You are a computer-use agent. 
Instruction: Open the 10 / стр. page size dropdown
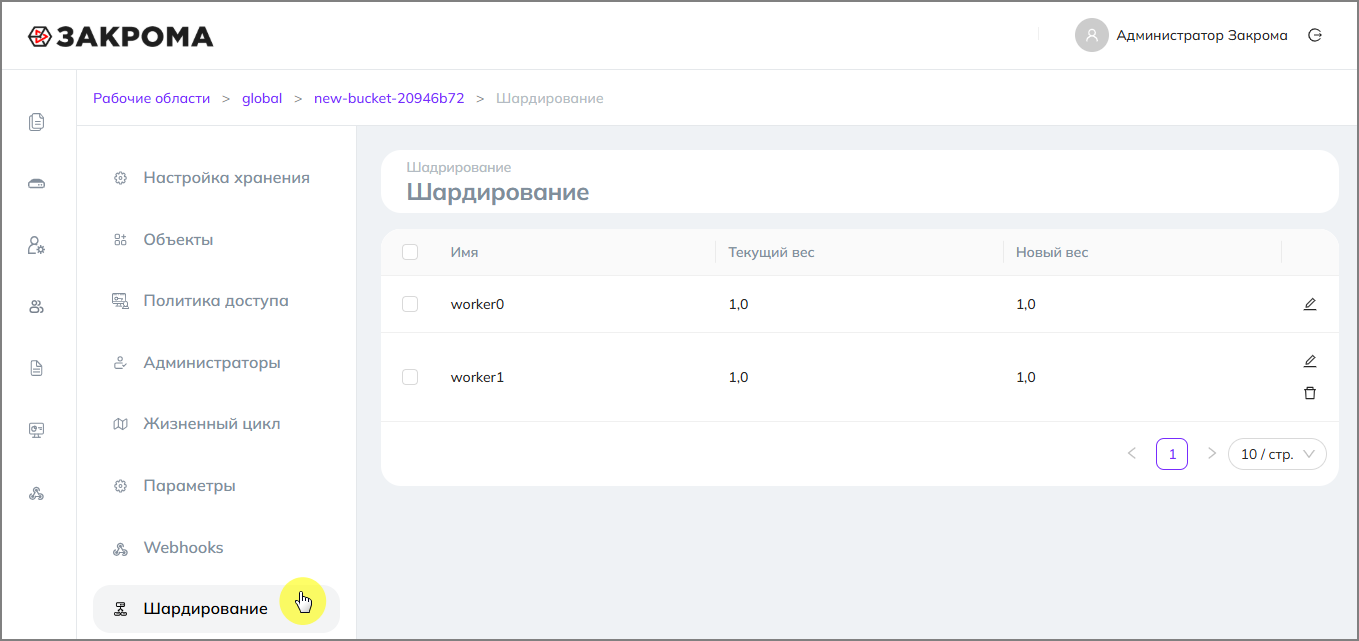coord(1277,454)
